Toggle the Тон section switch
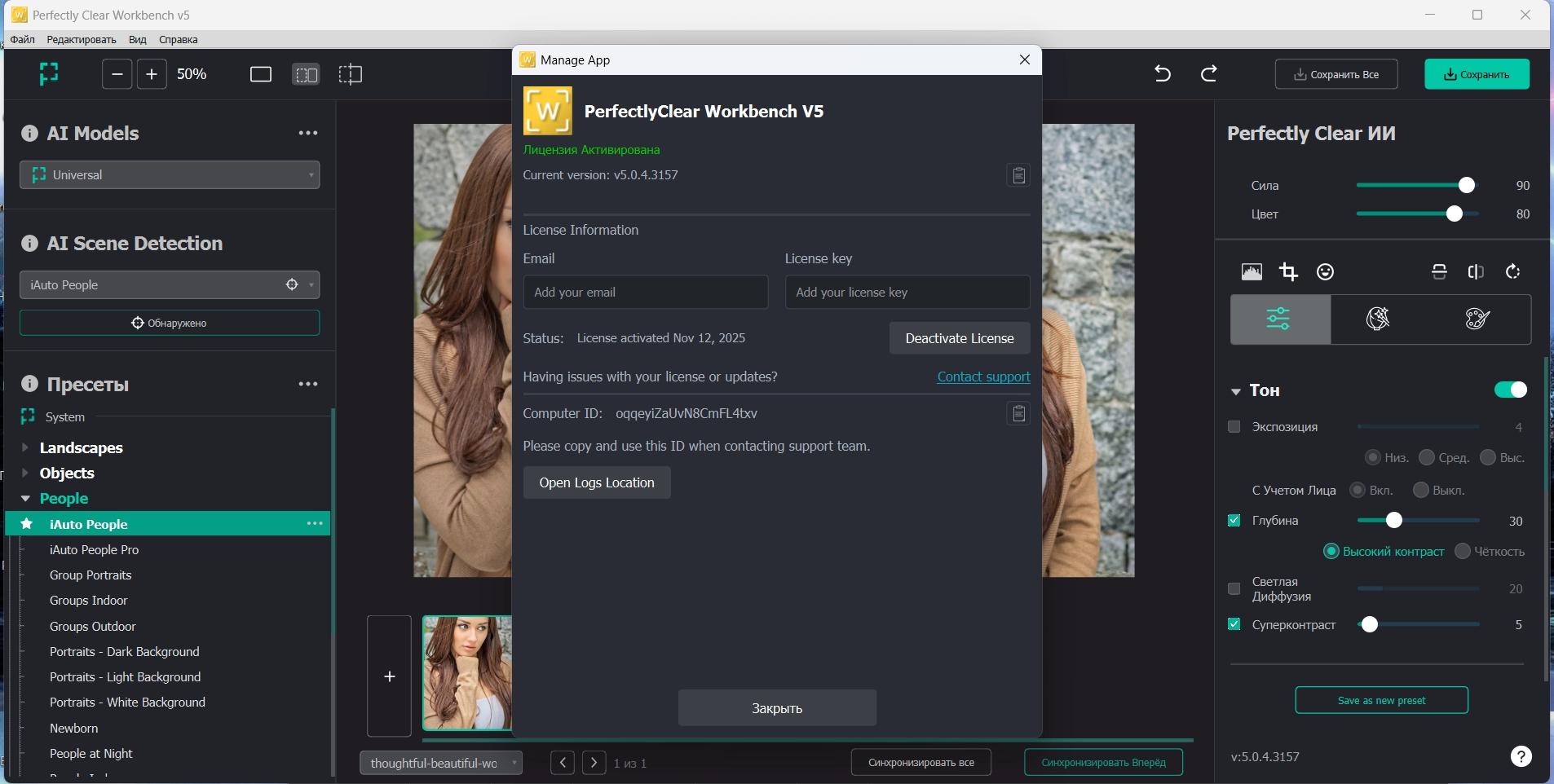The width and height of the screenshot is (1554, 784). coord(1510,390)
